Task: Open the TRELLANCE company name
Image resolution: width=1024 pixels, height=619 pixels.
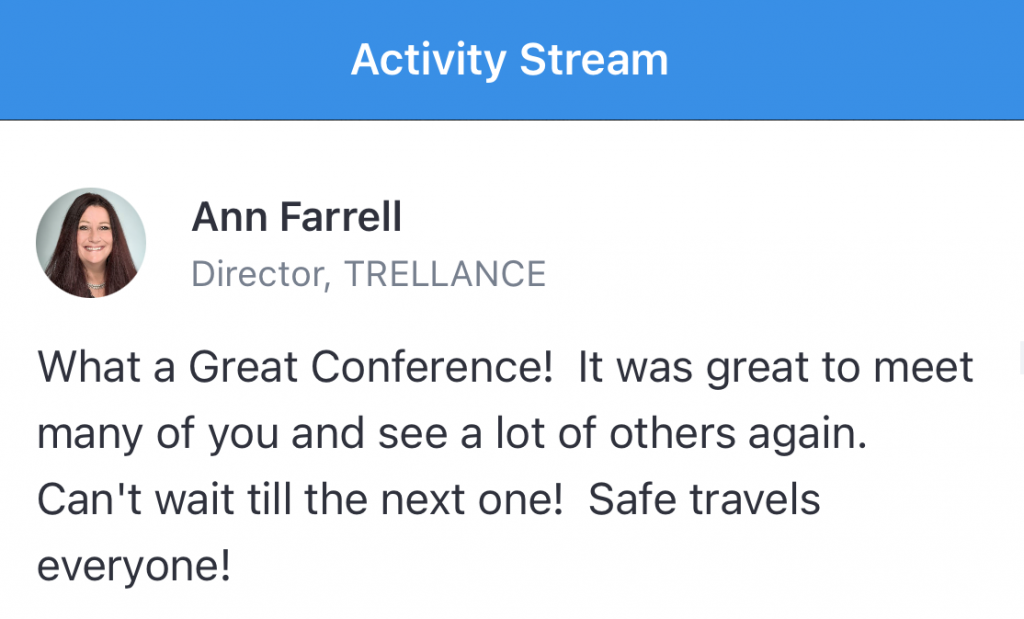Action: point(445,274)
